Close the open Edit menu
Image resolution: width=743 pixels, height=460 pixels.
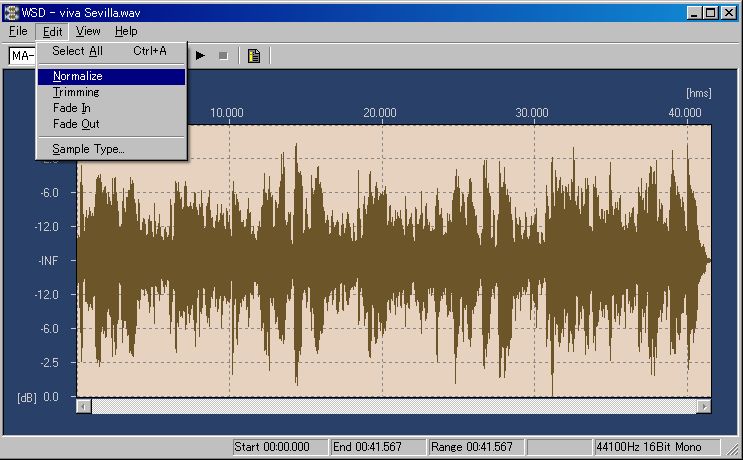coord(52,32)
